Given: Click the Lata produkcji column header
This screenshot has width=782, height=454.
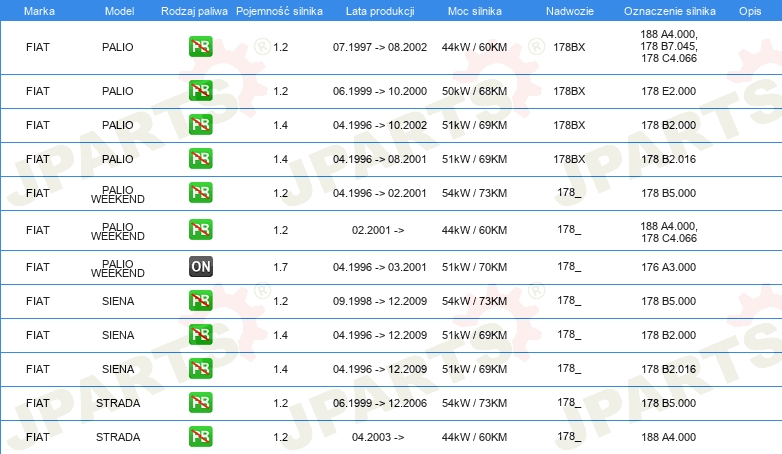Looking at the screenshot, I should click(x=380, y=11).
